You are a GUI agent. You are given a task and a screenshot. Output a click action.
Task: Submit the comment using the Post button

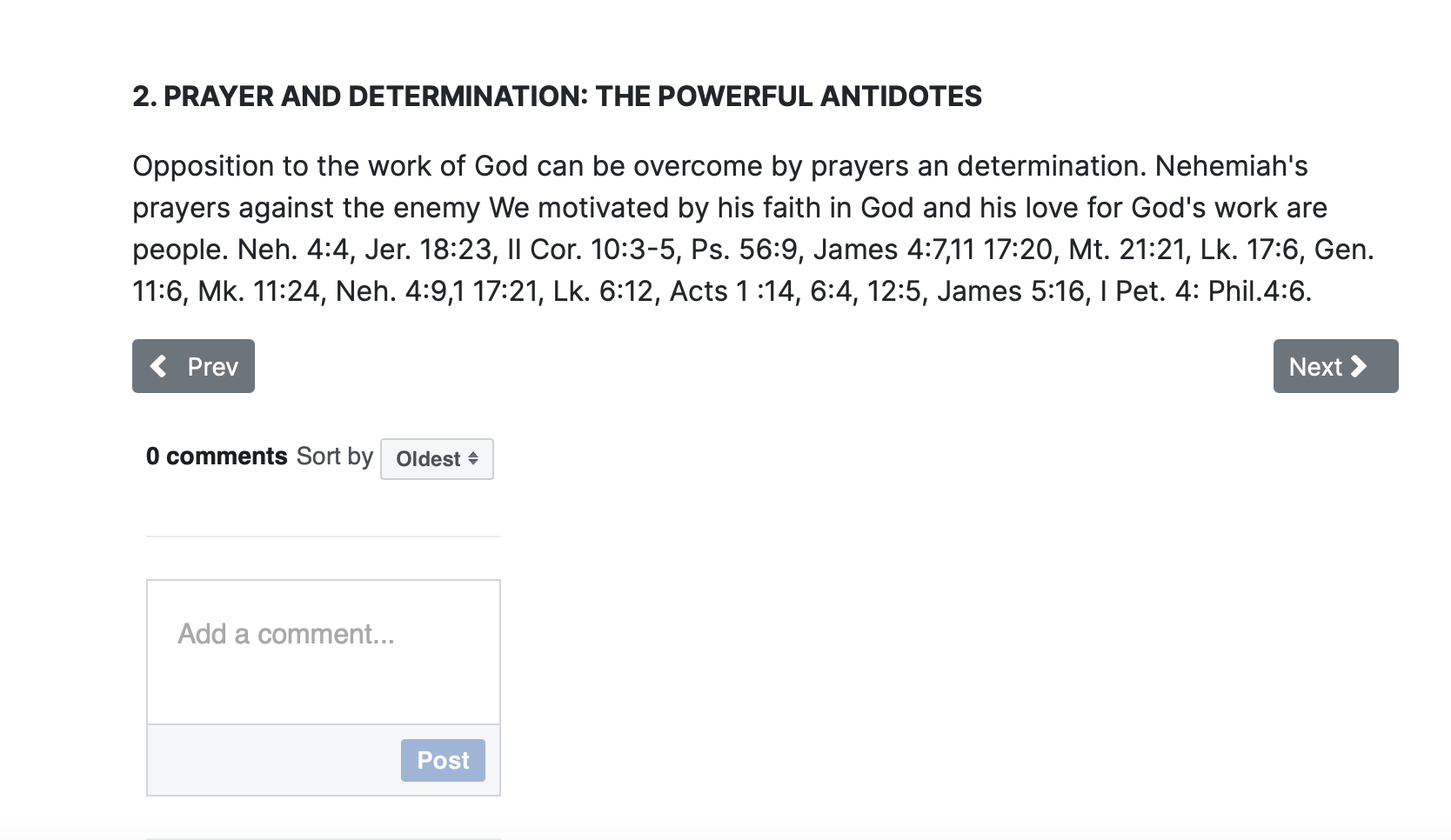(443, 760)
